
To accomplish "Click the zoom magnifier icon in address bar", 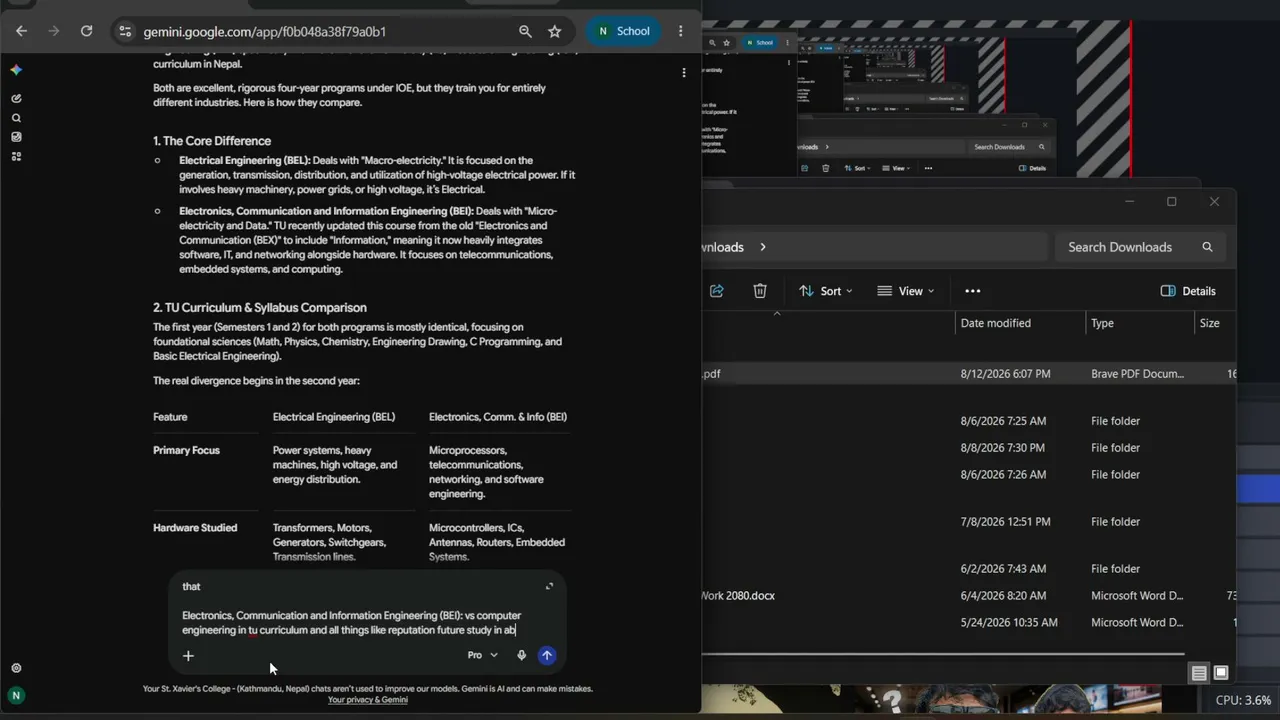I will click(526, 31).
